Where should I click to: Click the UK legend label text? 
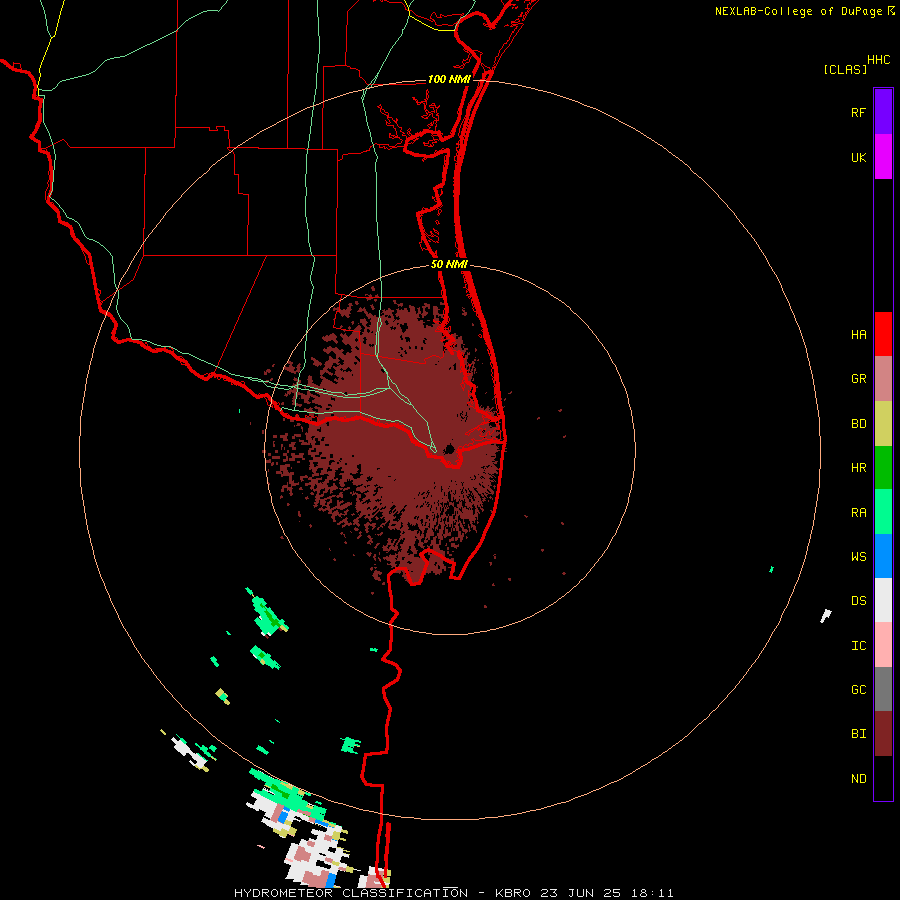coord(858,157)
